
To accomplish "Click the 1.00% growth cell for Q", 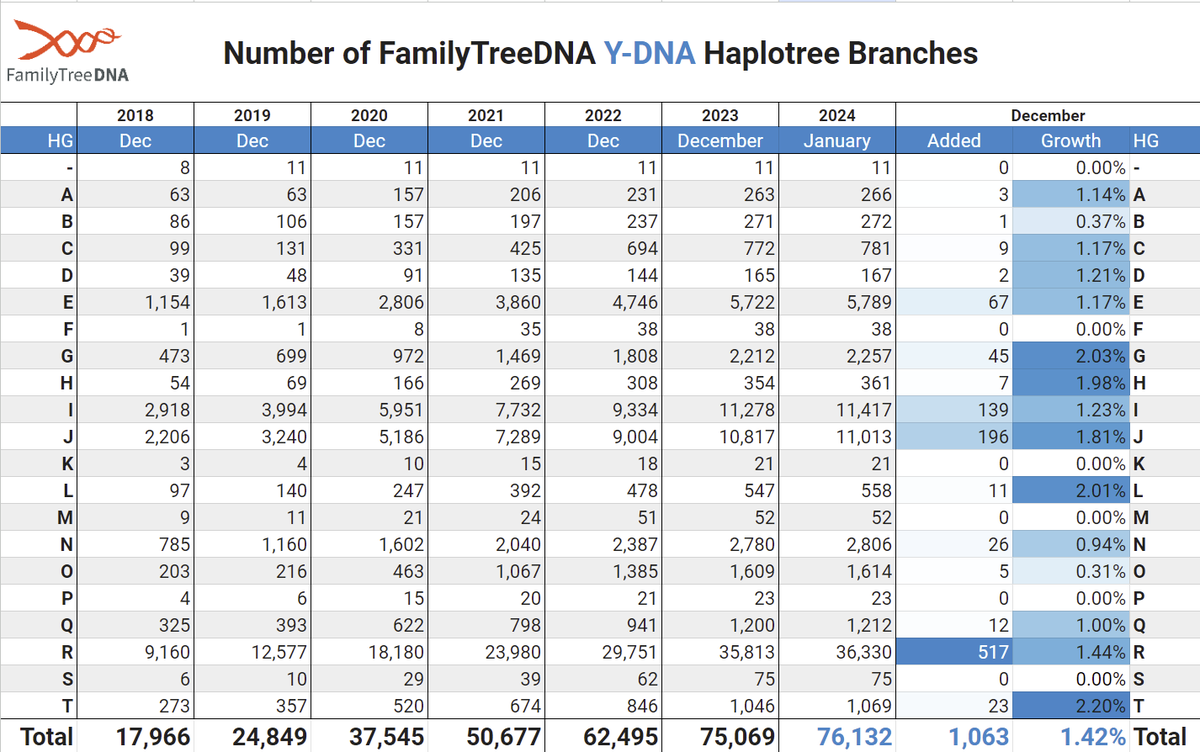I will point(1070,626).
